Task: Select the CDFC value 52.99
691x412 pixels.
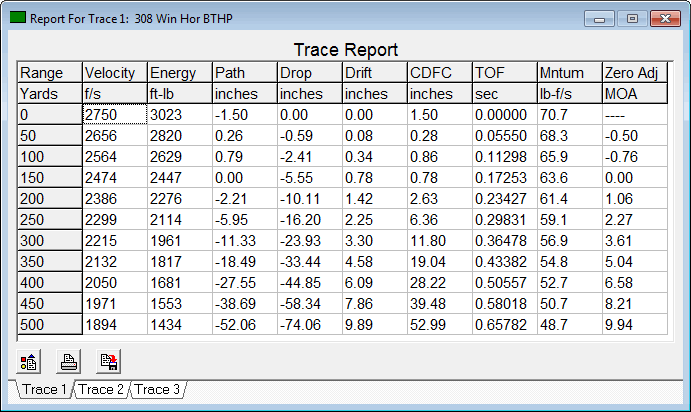Action: (440, 325)
